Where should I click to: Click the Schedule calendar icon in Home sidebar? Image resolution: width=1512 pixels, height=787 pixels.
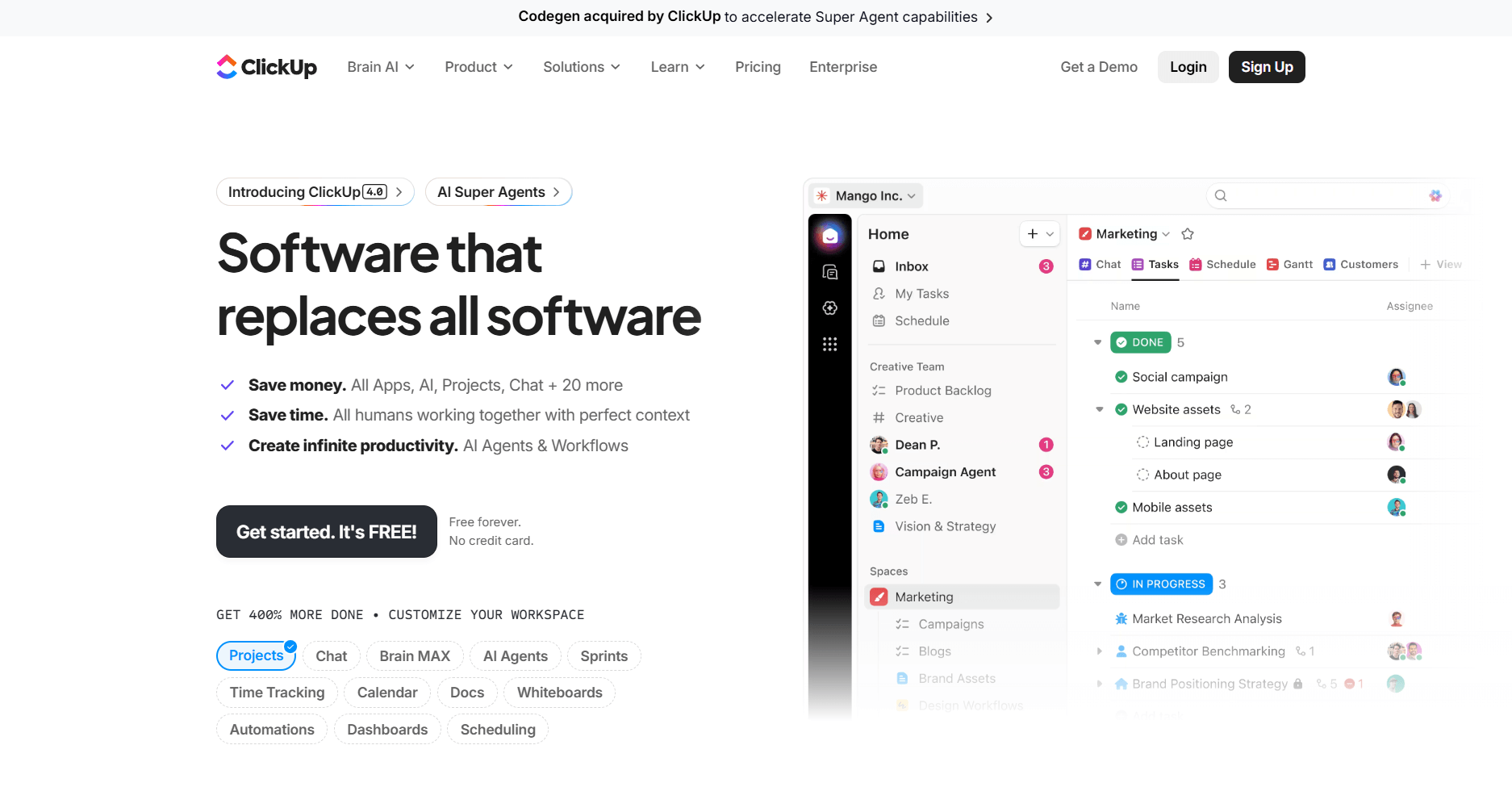[879, 320]
